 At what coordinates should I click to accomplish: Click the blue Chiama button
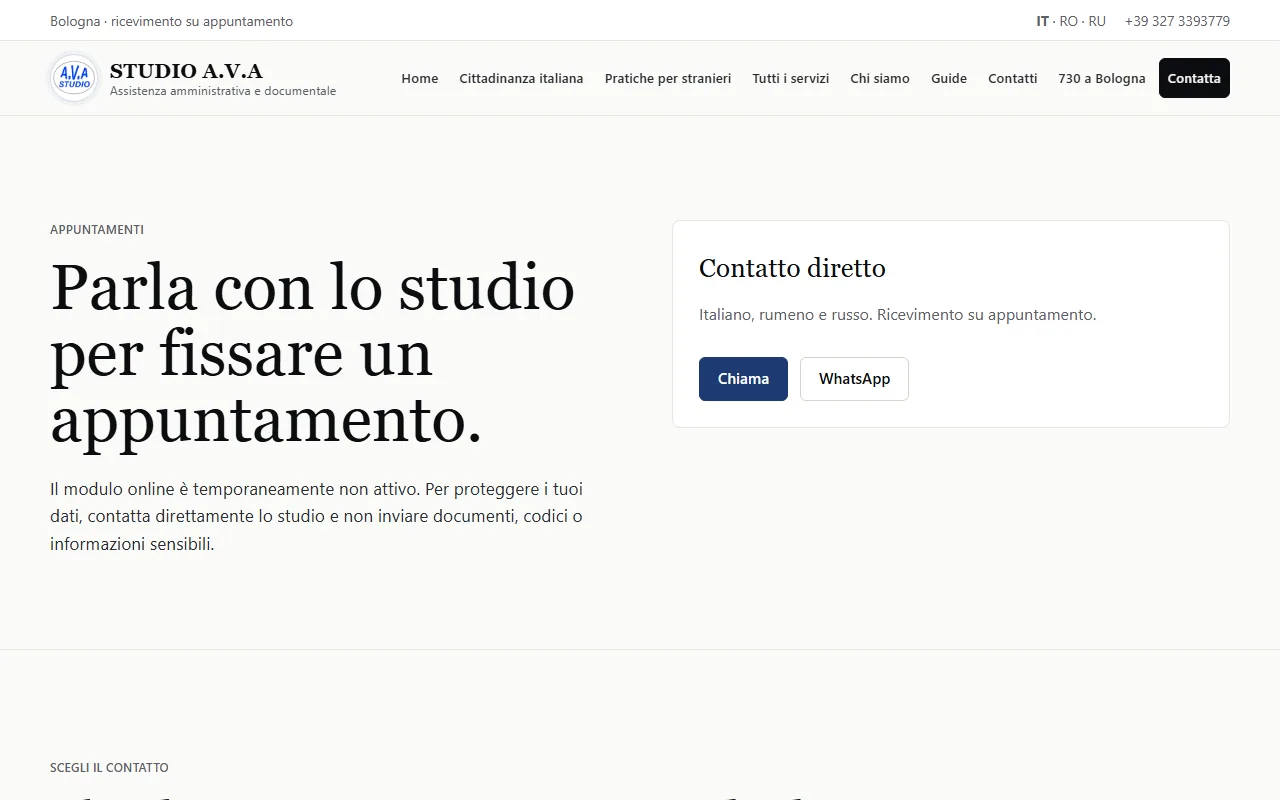[x=743, y=379]
